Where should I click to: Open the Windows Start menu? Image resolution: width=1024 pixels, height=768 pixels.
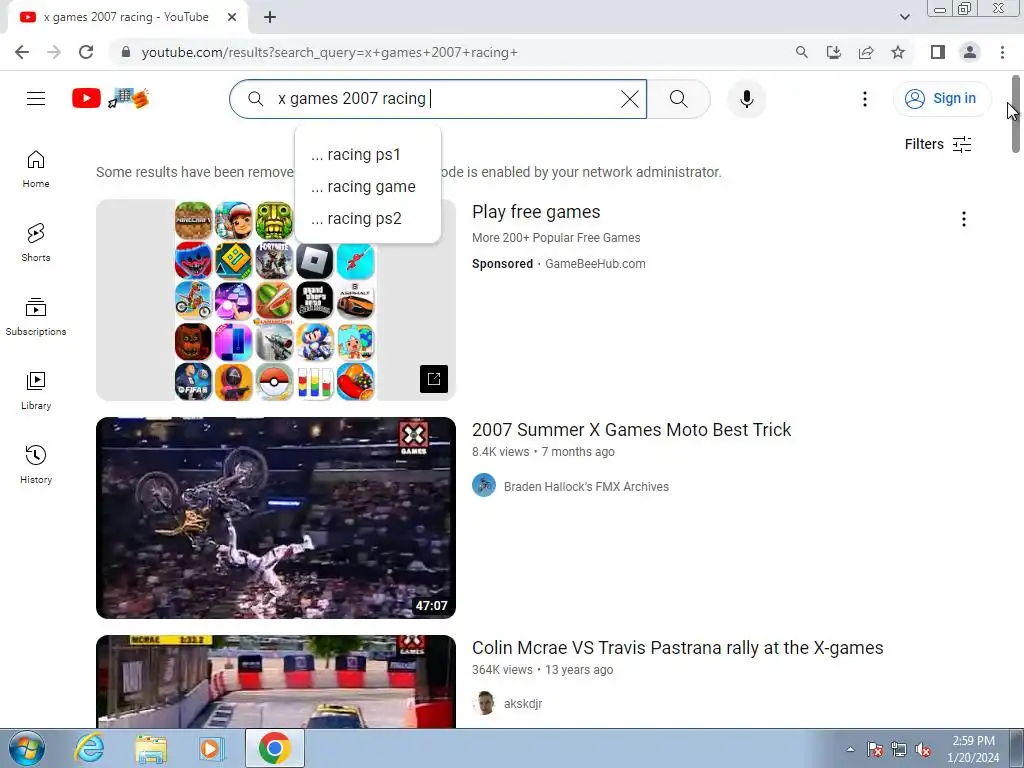coord(26,748)
